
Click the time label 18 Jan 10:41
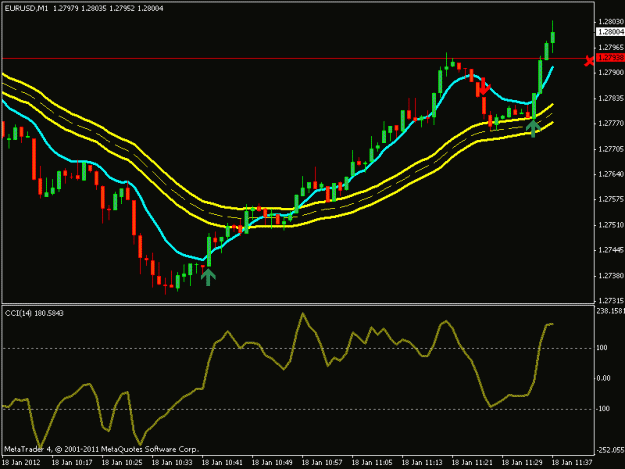222,463
